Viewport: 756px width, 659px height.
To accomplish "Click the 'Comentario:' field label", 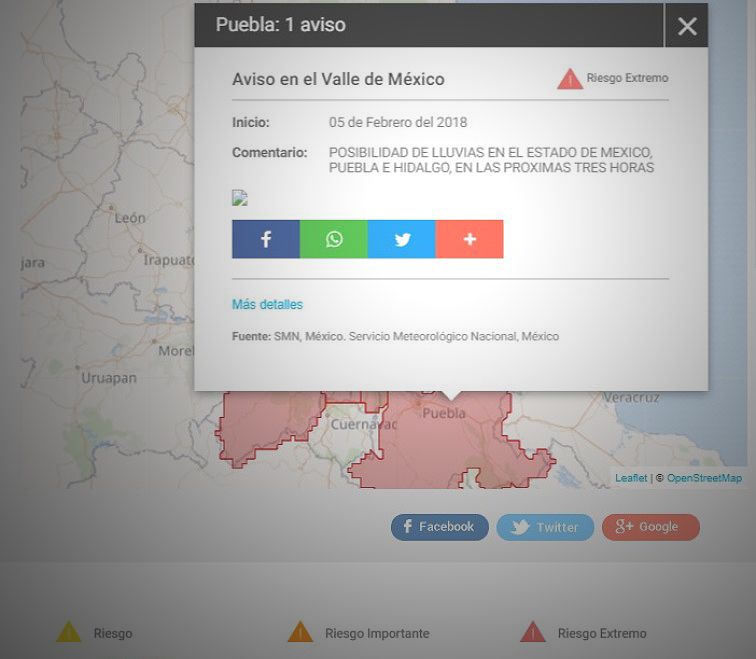I will (x=270, y=152).
